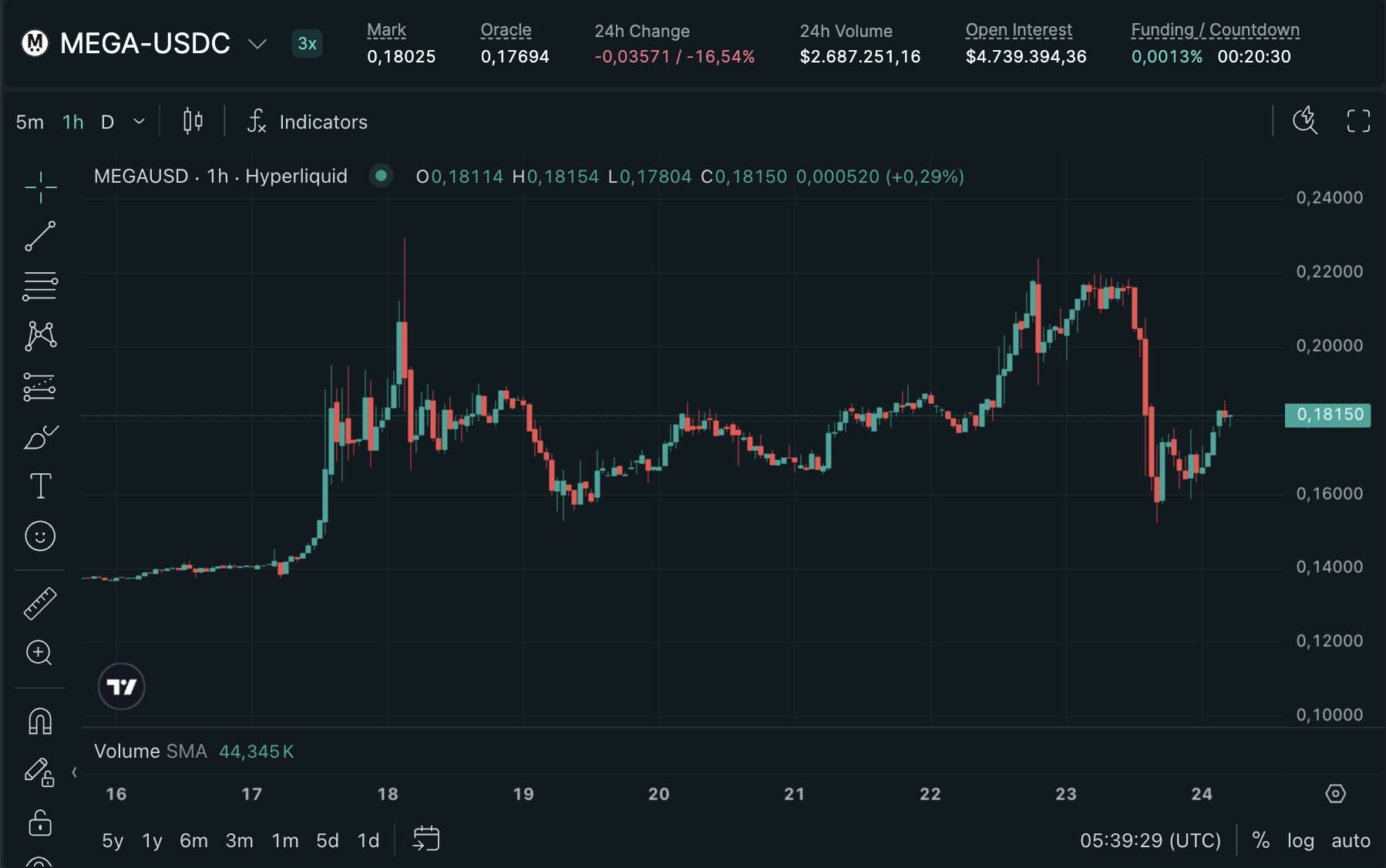Open the candlestick style selector

pos(193,121)
